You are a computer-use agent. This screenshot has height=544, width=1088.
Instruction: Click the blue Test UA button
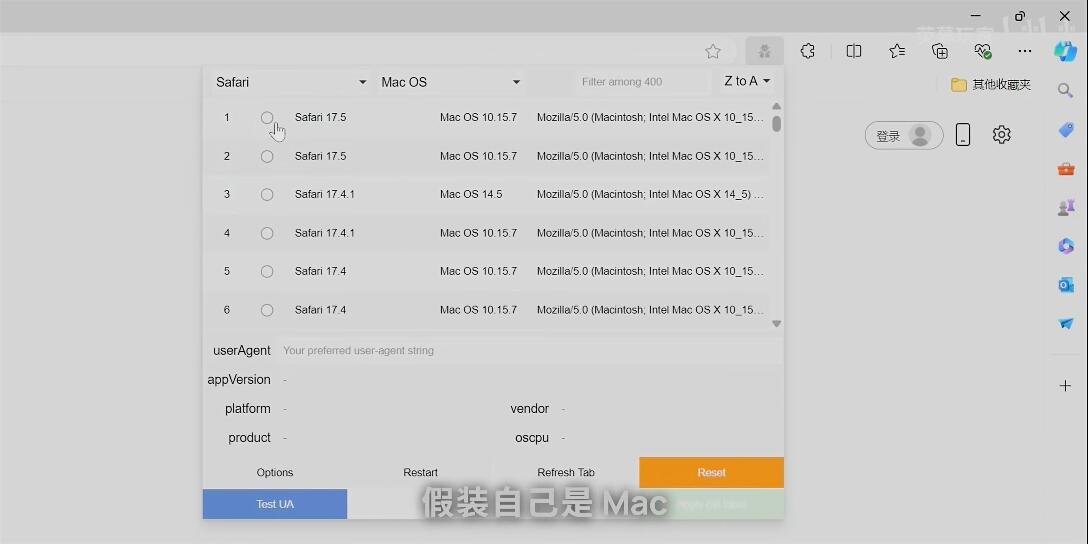point(275,504)
